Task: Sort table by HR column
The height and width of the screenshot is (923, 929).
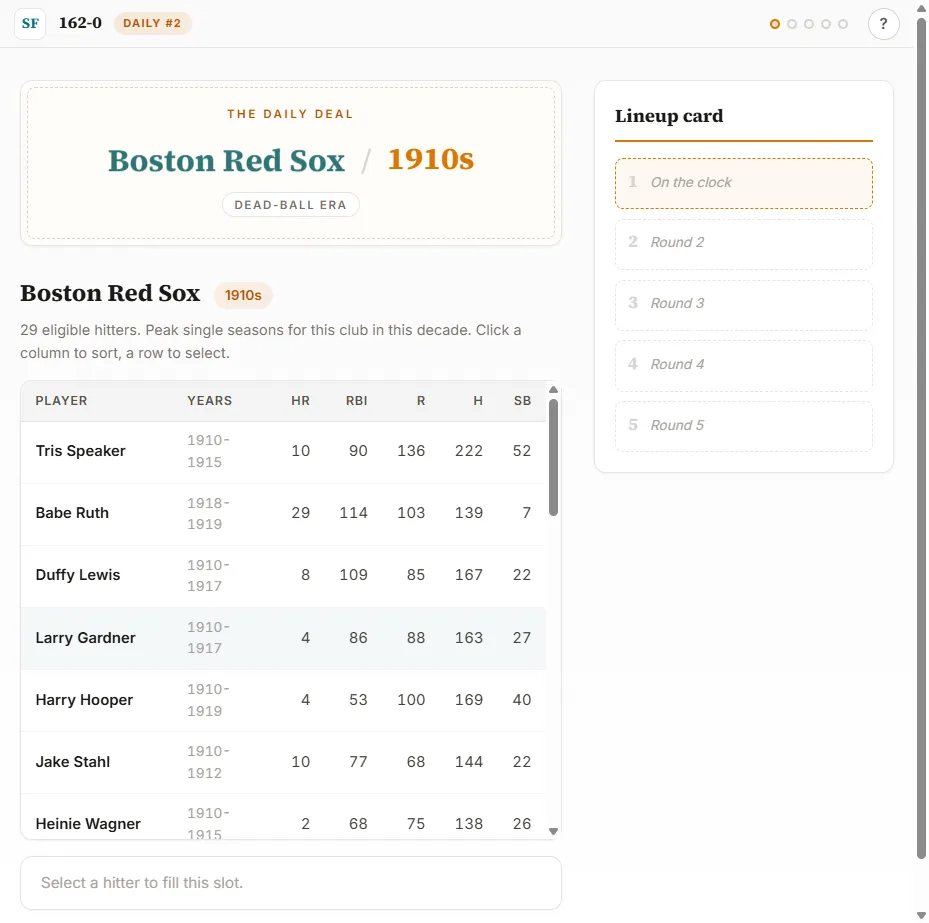Action: (x=300, y=400)
